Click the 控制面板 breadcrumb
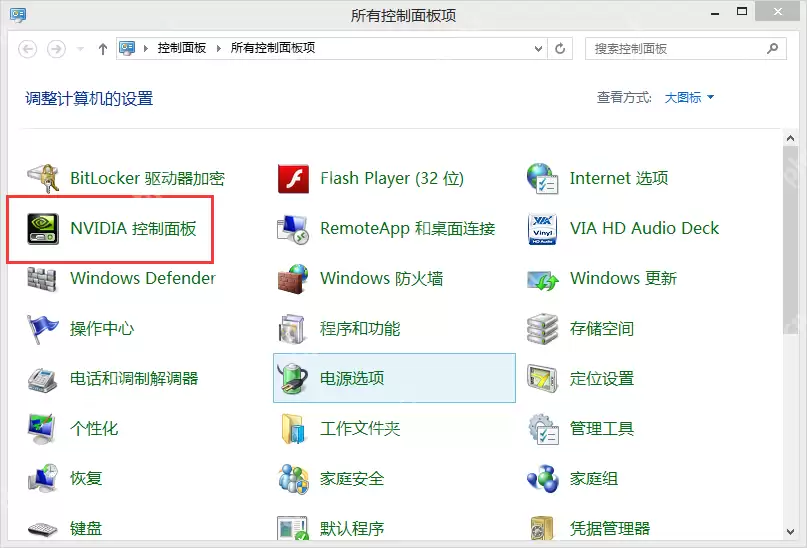The width and height of the screenshot is (807, 548). [x=182, y=48]
